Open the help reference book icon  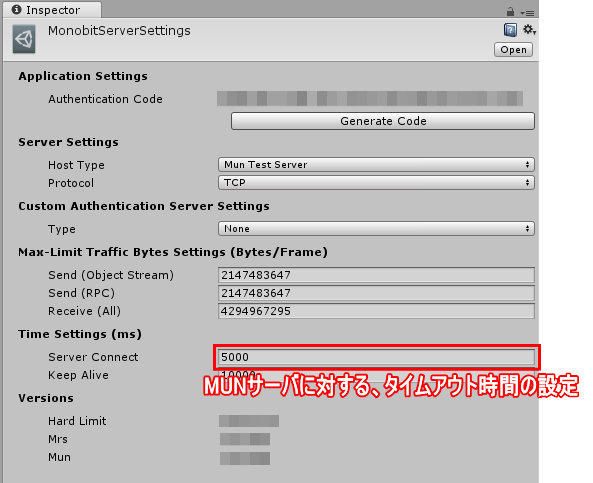point(510,30)
